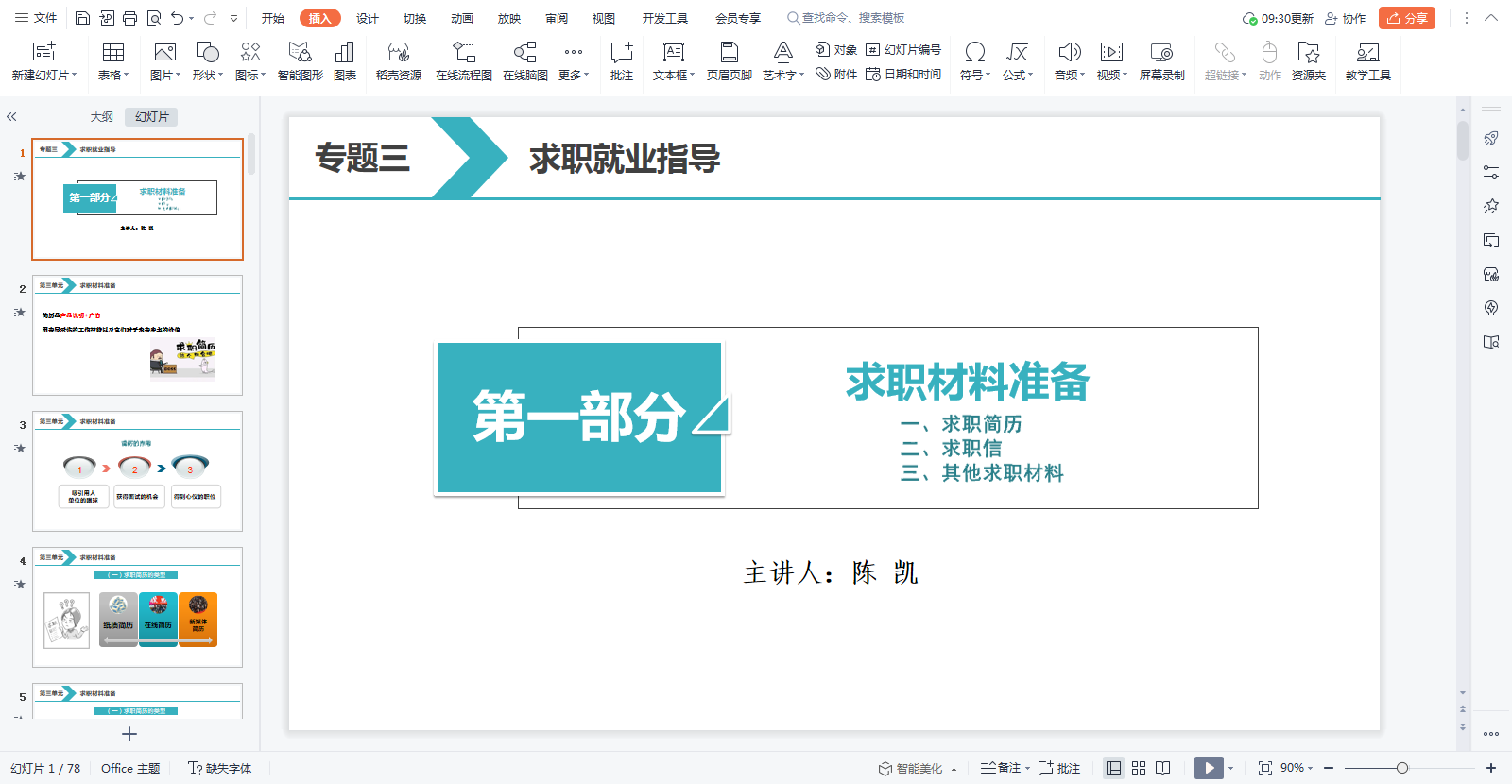Click the 智能美化 button in status bar

pos(911,768)
